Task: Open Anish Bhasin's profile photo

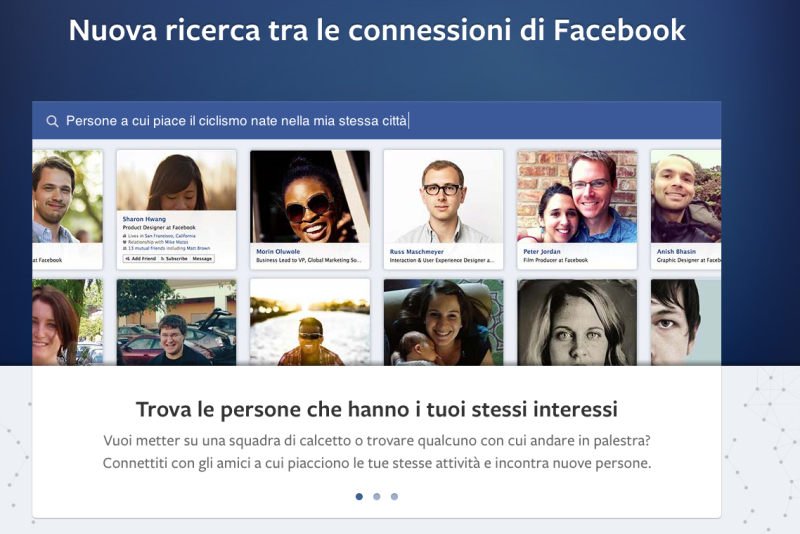Action: click(x=686, y=196)
